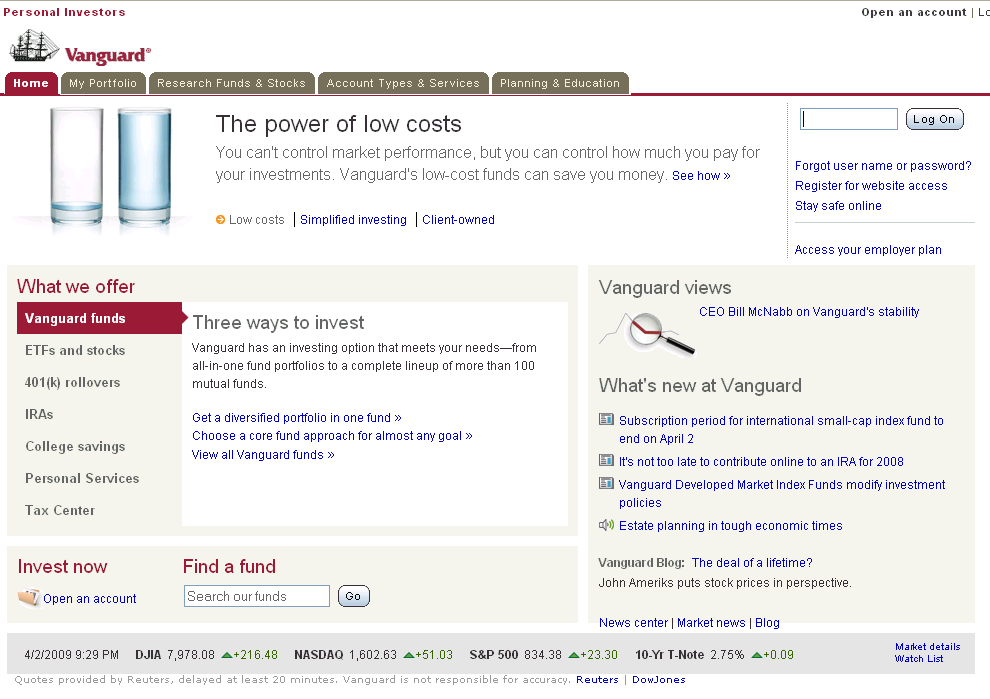Open the Simplified investing link

(353, 220)
